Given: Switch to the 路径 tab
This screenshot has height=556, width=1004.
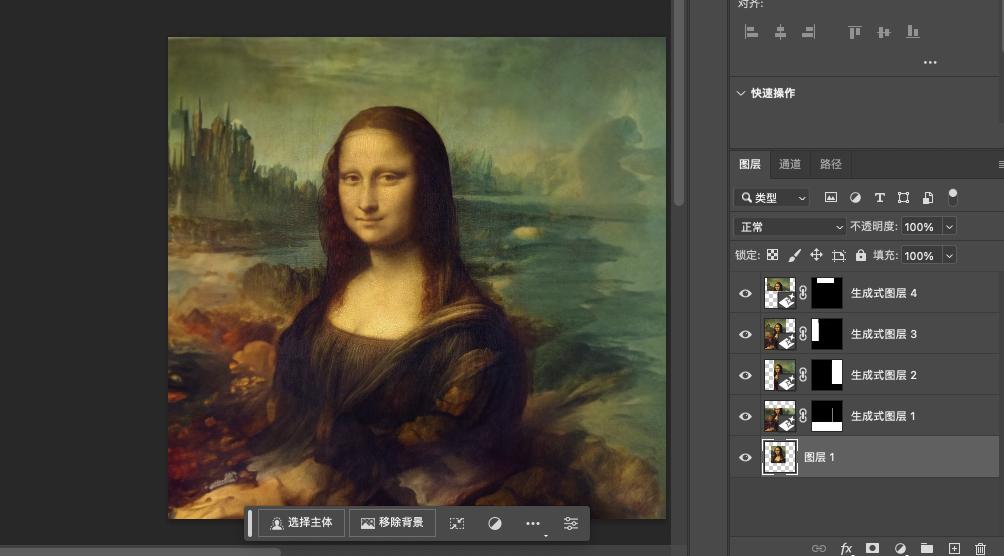Looking at the screenshot, I should pos(831,164).
